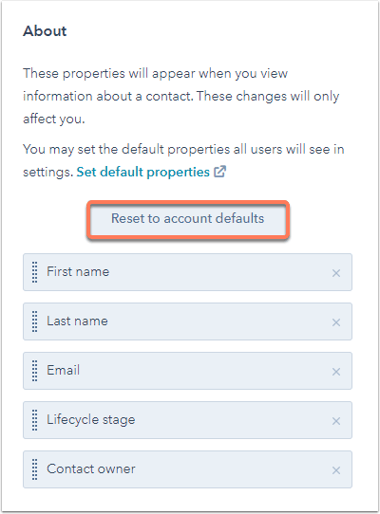This screenshot has height=514, width=380.
Task: Select the First name property row
Action: tap(188, 272)
